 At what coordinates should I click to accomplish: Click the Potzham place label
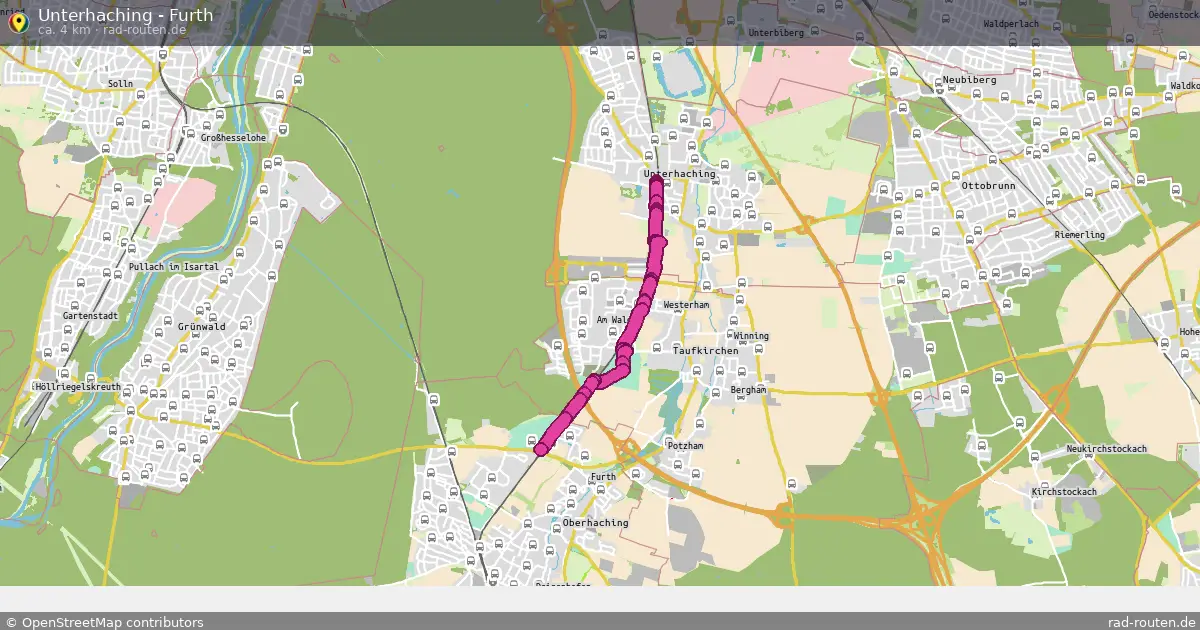point(685,445)
